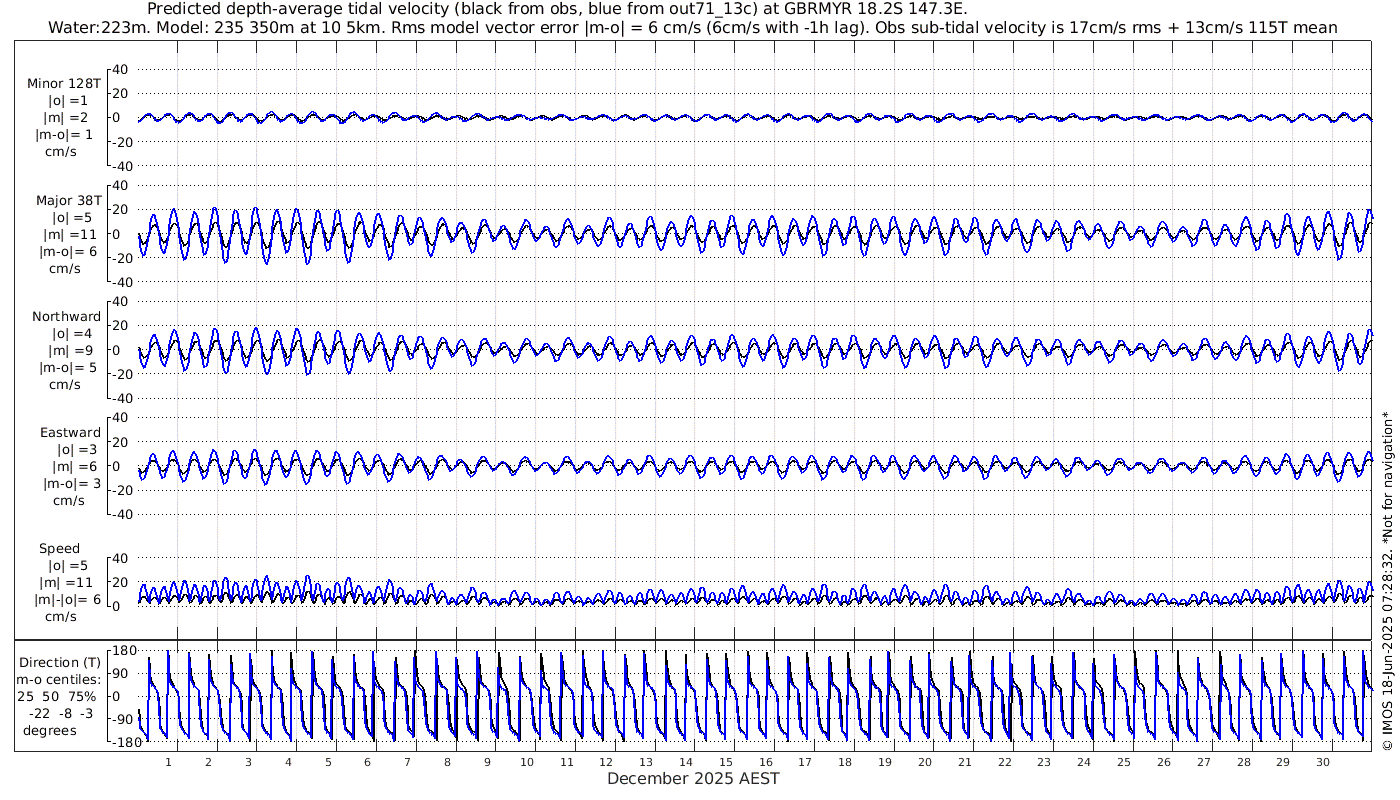Click day 21 on the date axis
Viewport: 1400px width, 800px height.
pyautogui.click(x=964, y=761)
